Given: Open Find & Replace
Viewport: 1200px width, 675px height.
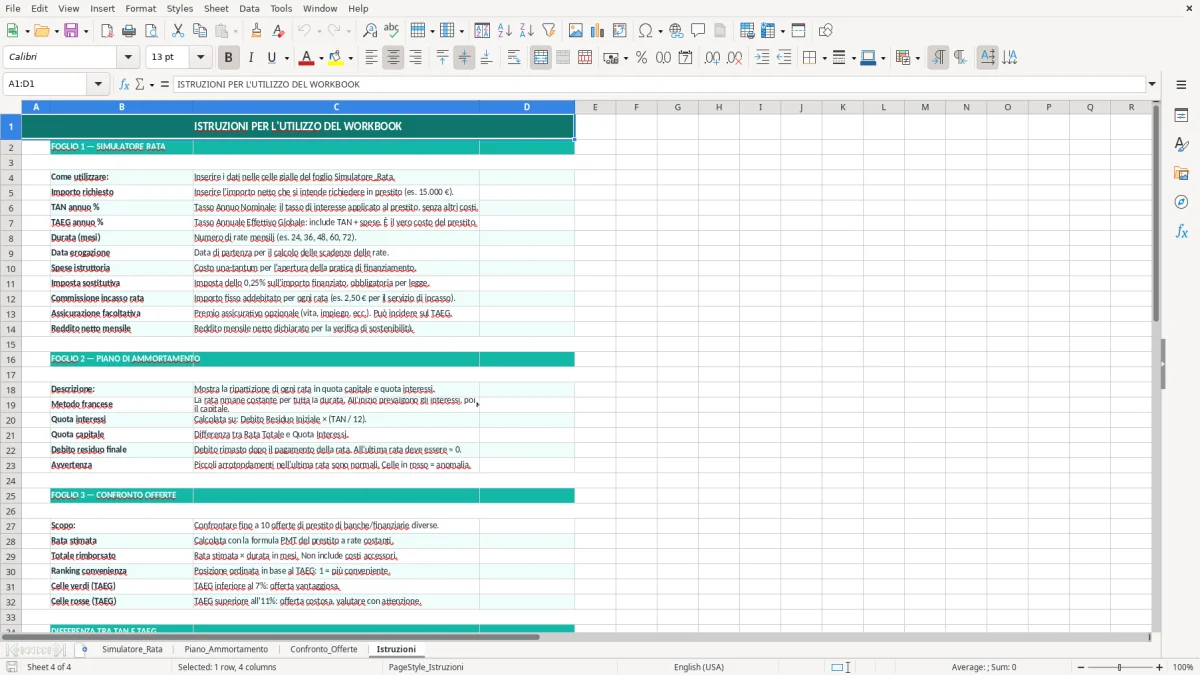Looking at the screenshot, I should (x=370, y=31).
